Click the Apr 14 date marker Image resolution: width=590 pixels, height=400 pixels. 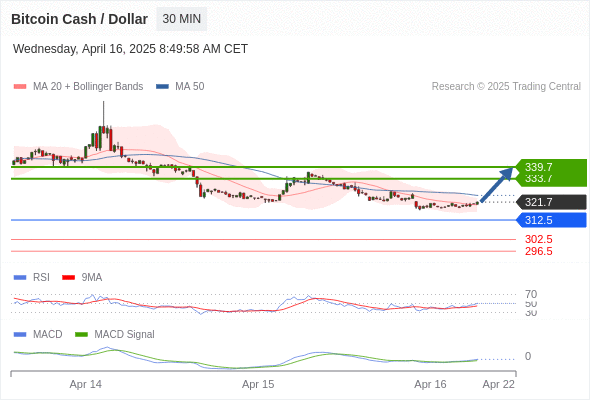pos(86,385)
